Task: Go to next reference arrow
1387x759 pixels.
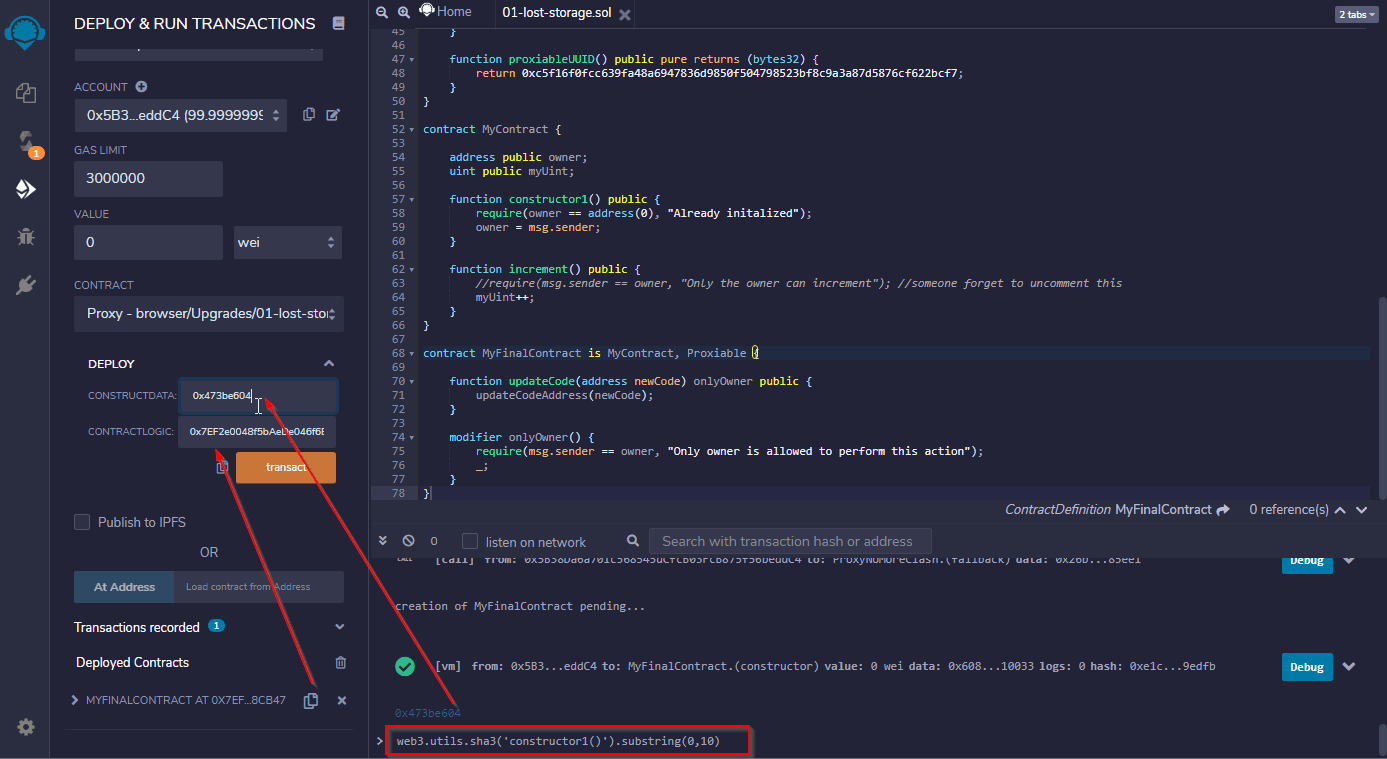Action: 1360,510
